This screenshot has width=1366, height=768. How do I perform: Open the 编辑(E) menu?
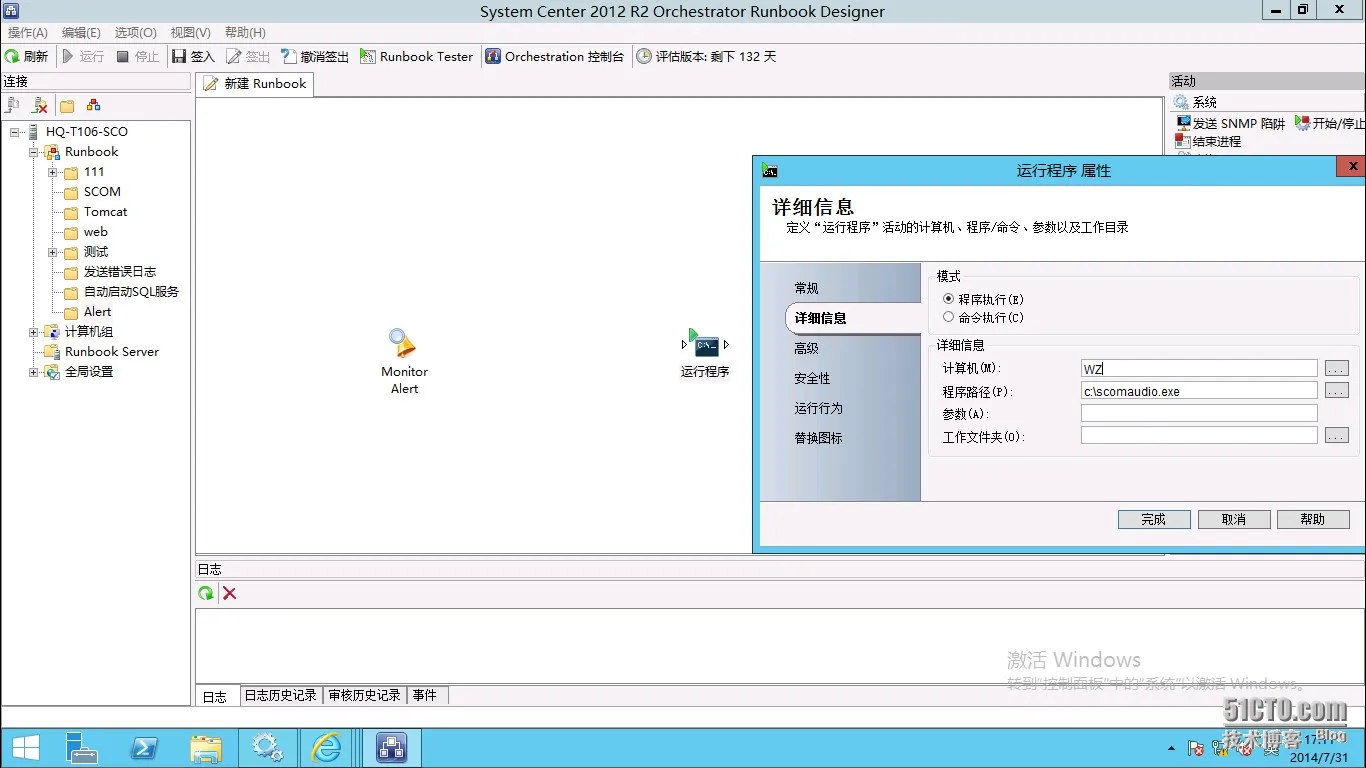[81, 33]
